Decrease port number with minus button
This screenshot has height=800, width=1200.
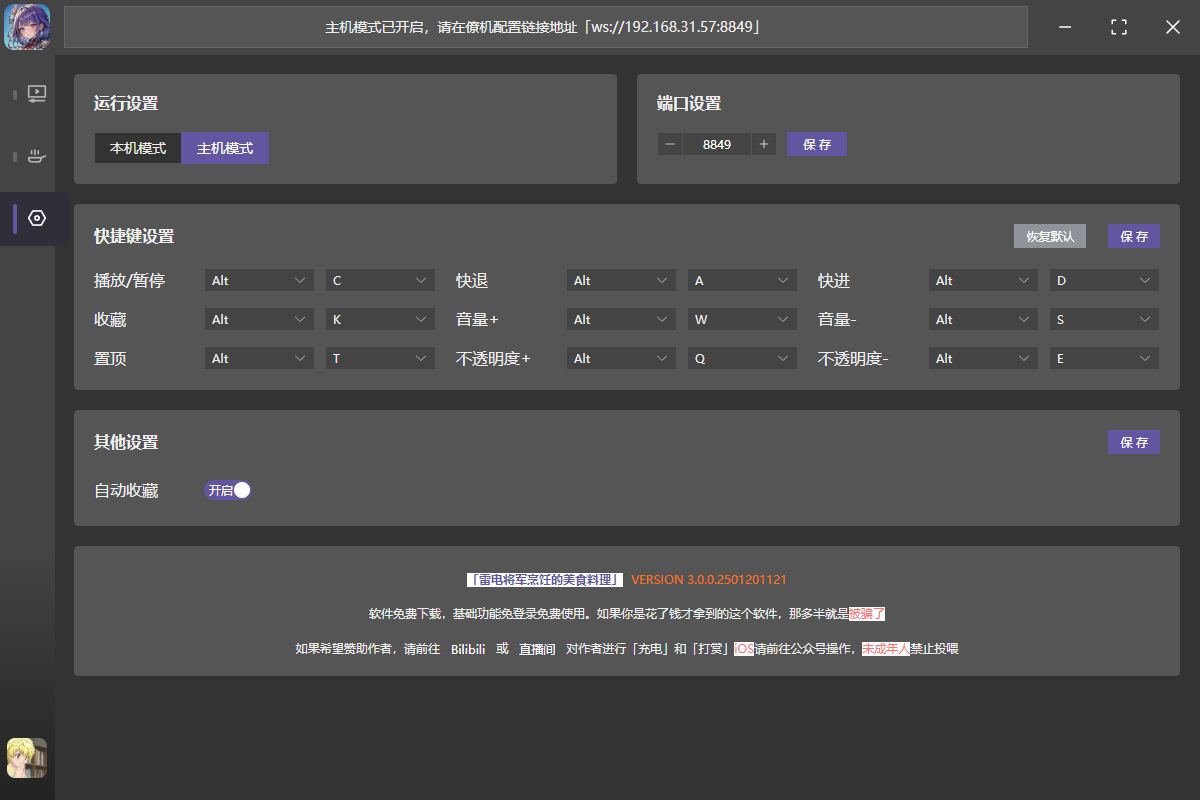click(x=670, y=144)
